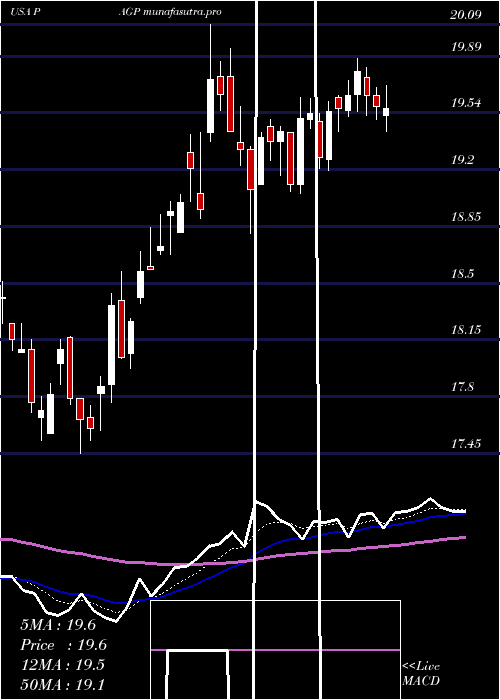Screen dimensions: 500x700
Task: Click the 20.09 price axis label
Action: coord(466,15)
